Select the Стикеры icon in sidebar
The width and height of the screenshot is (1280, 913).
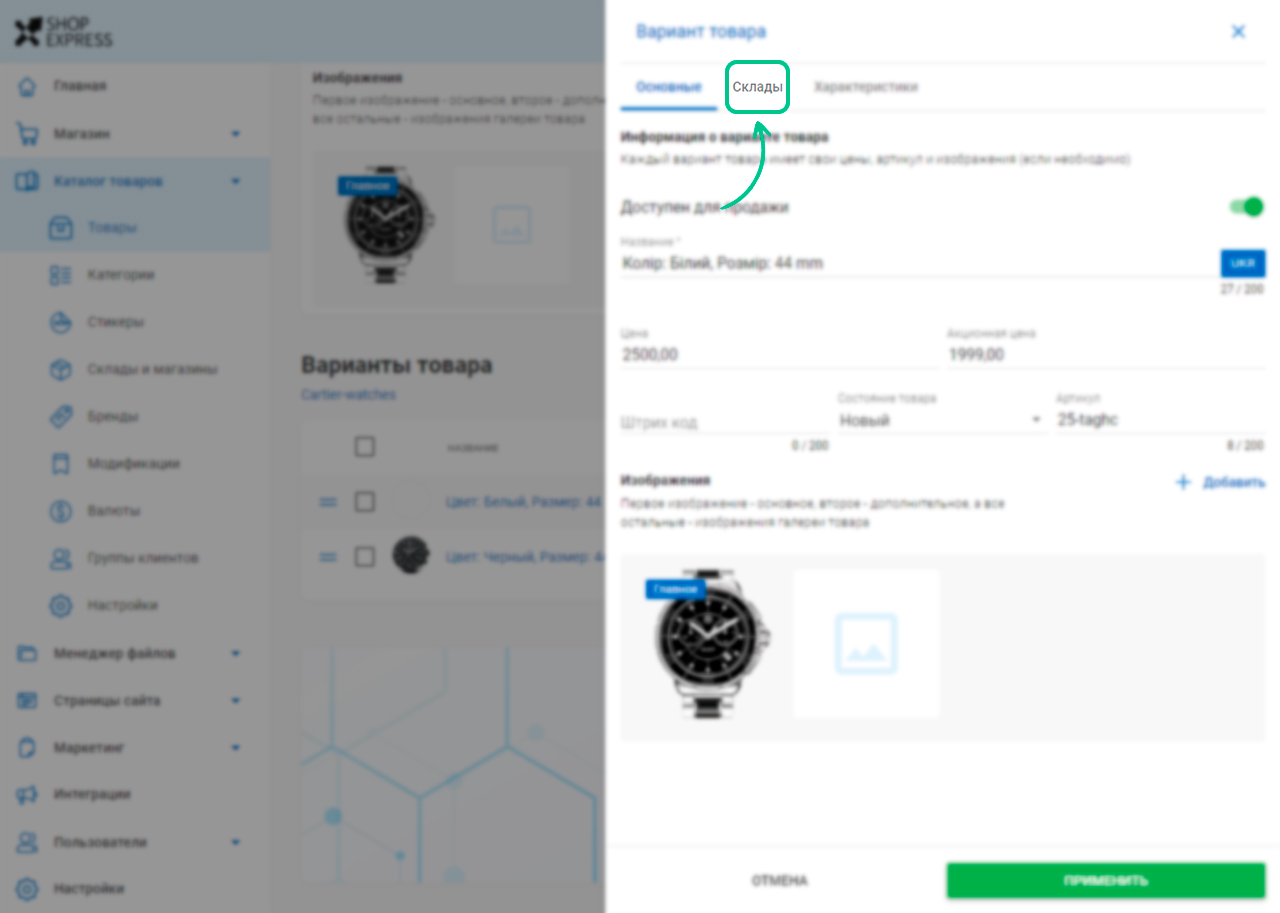pos(61,322)
